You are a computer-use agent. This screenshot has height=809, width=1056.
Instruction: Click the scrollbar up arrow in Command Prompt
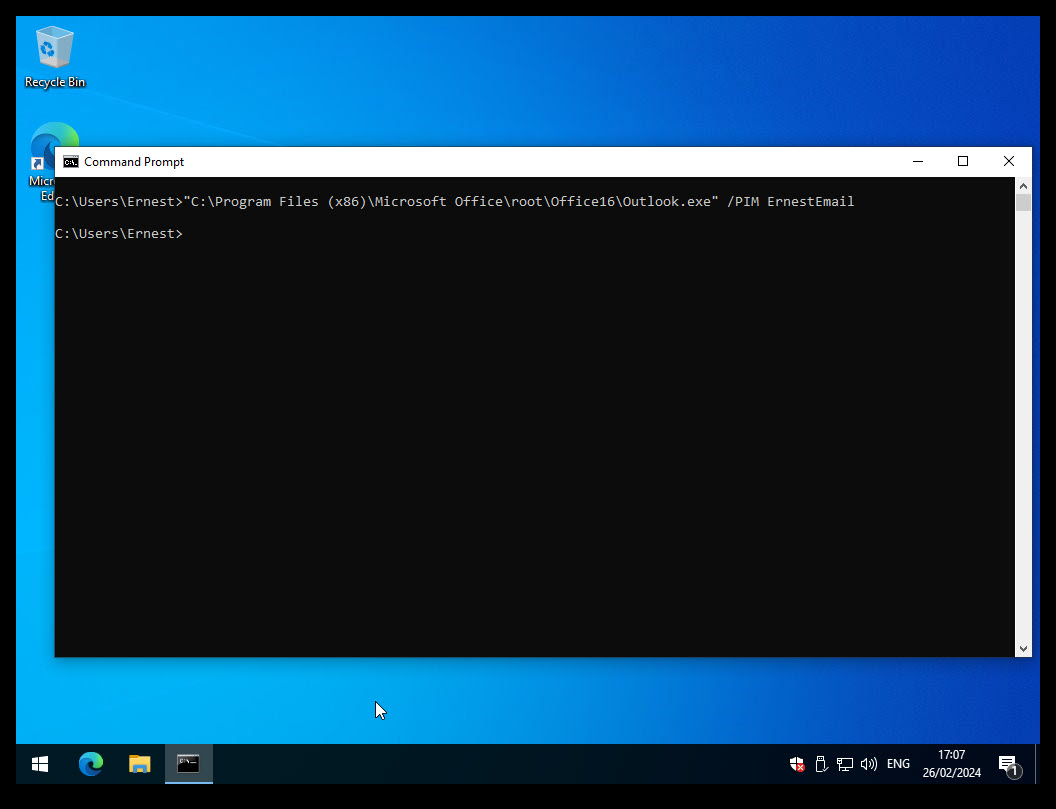1023,186
